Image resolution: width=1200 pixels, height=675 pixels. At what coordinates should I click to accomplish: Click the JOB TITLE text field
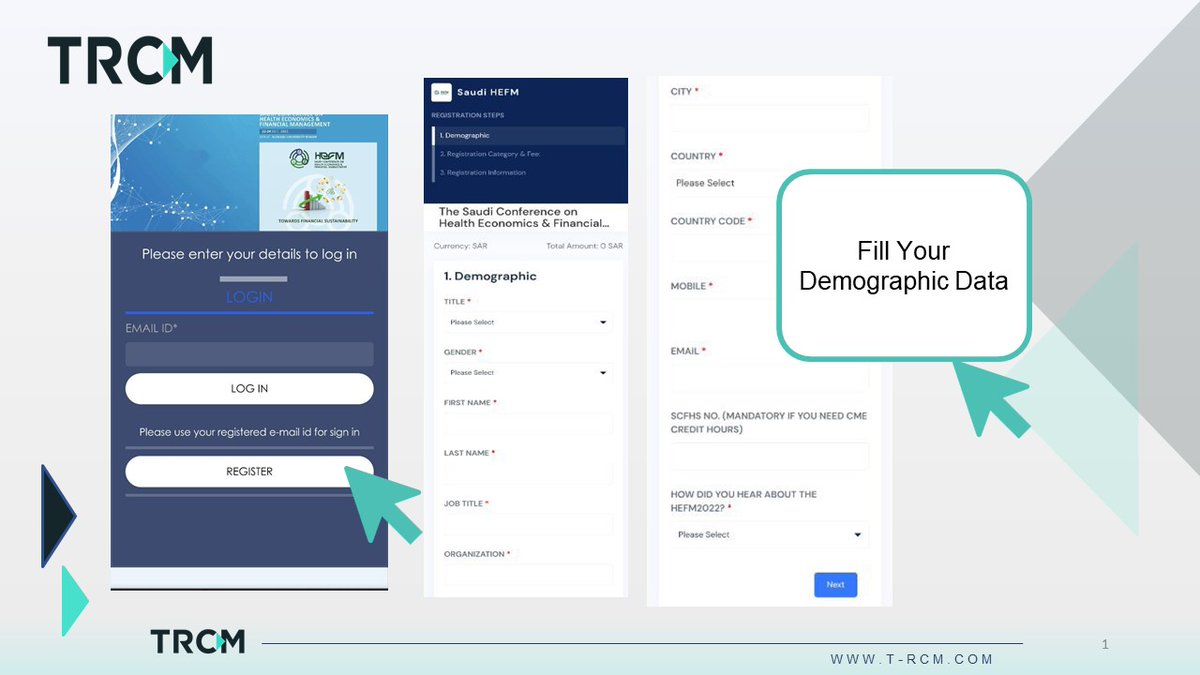[x=528, y=525]
